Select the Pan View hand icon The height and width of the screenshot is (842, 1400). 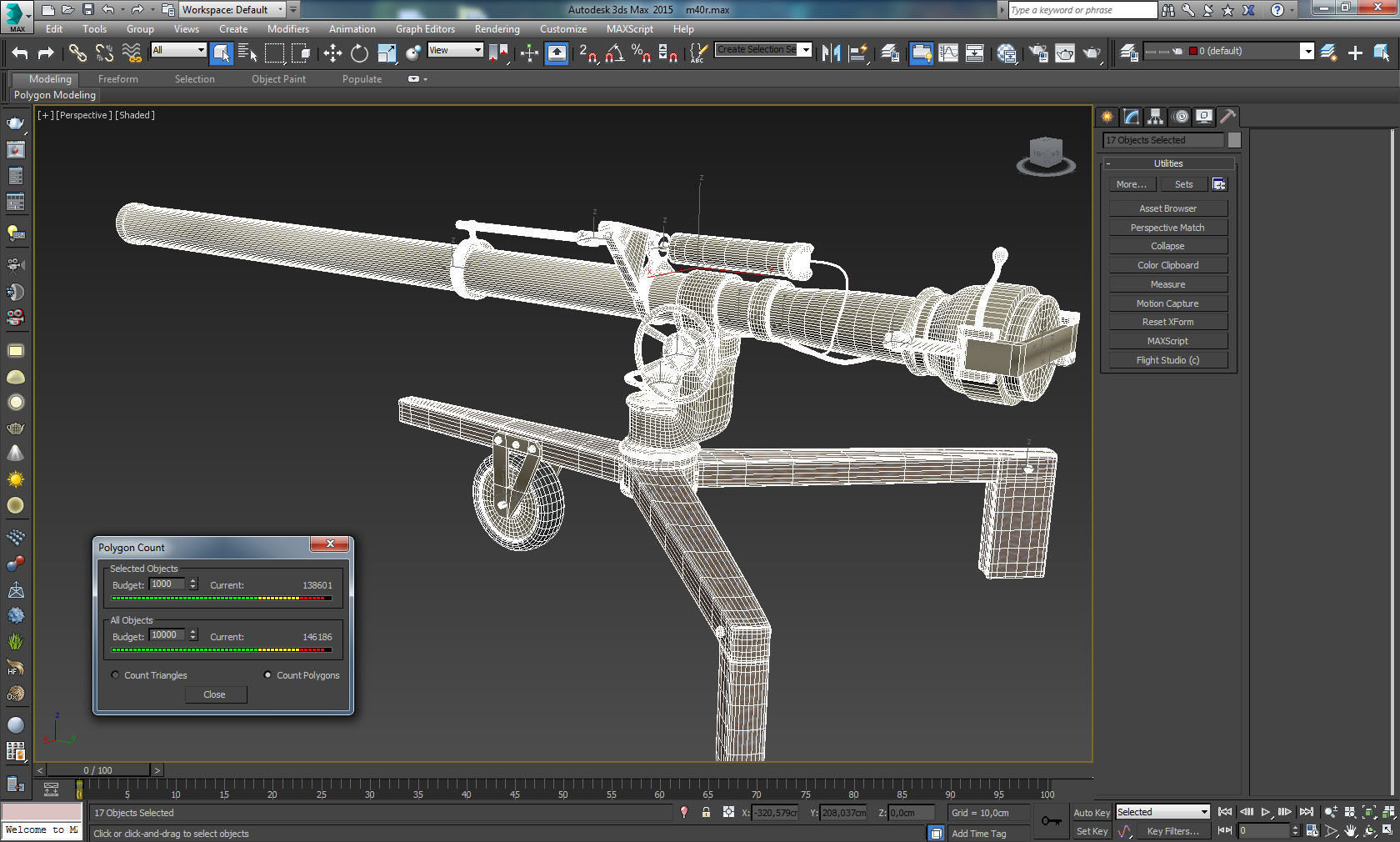1351,831
